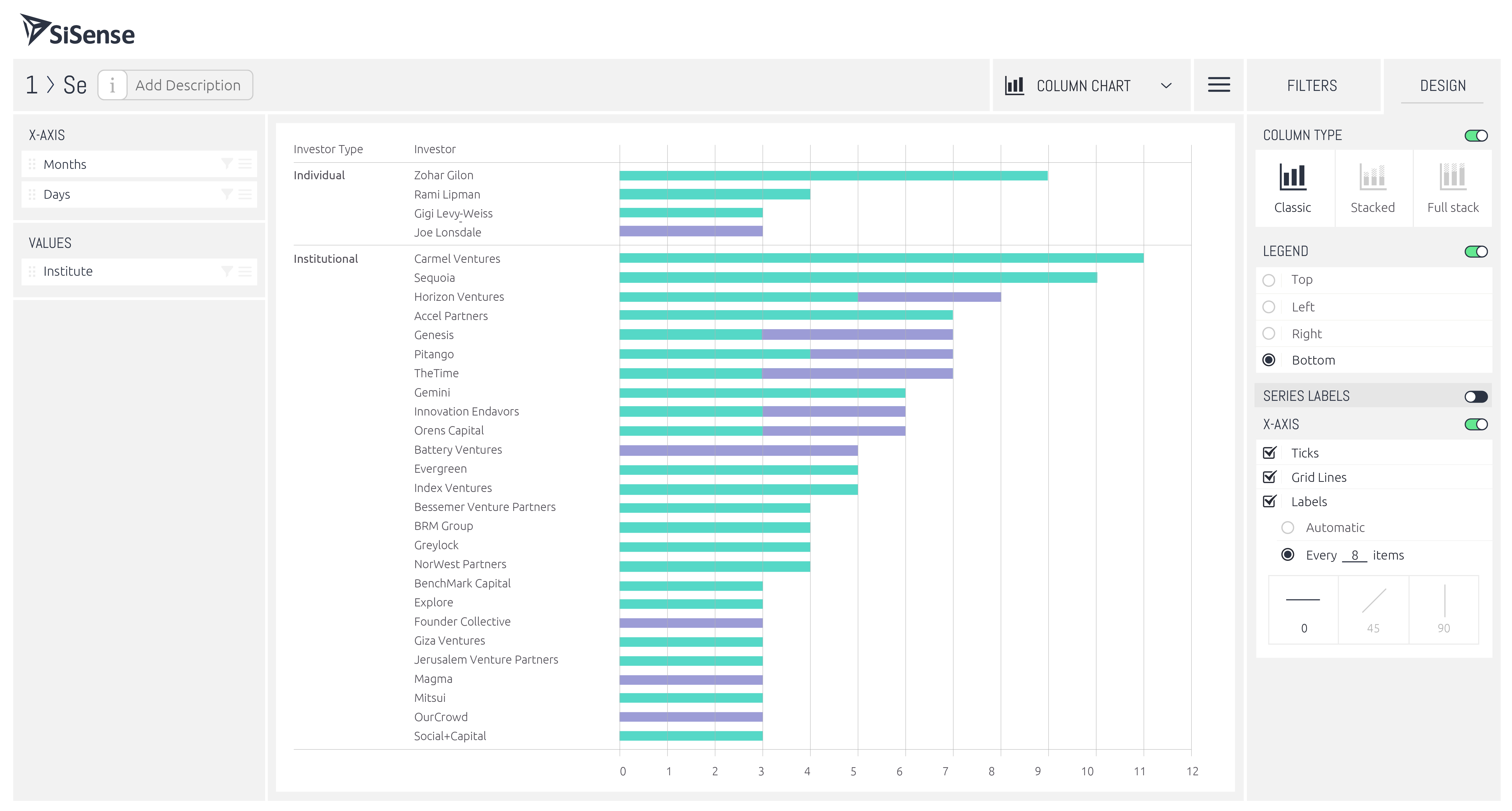Click the filter icon on Days row
This screenshot has height=811, width=1512.
227,194
